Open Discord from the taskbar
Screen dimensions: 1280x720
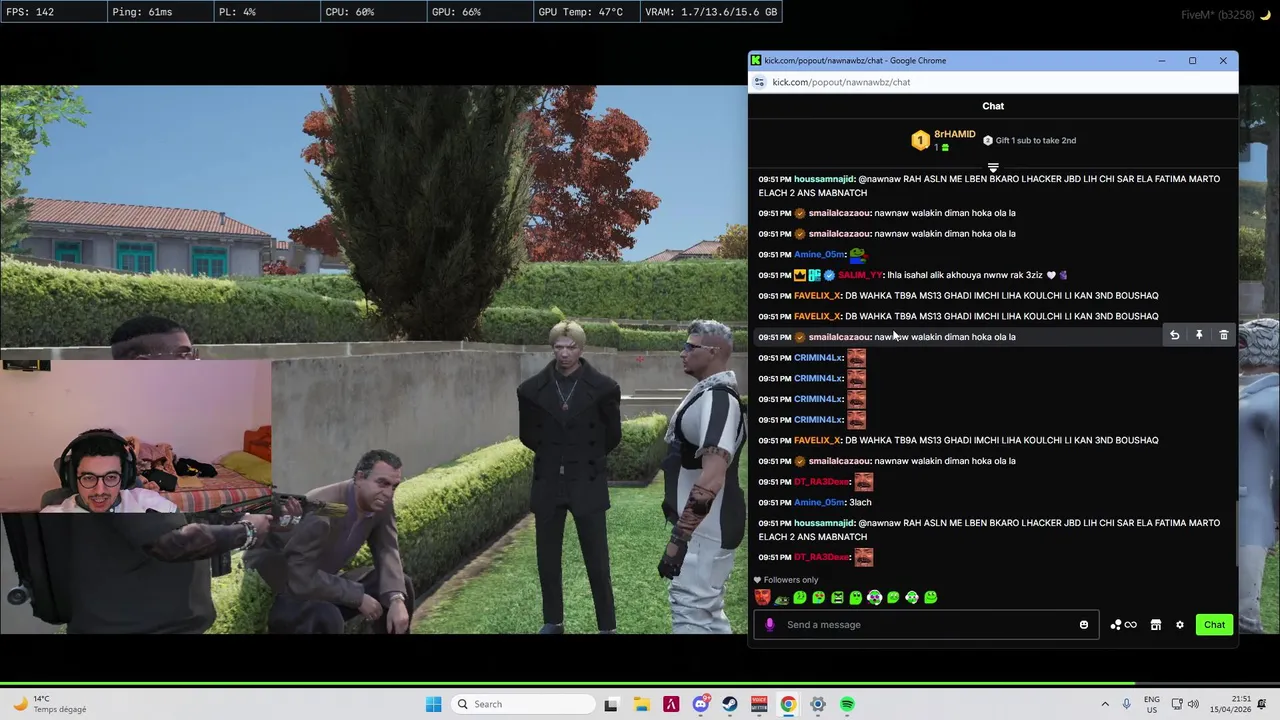pyautogui.click(x=700, y=704)
